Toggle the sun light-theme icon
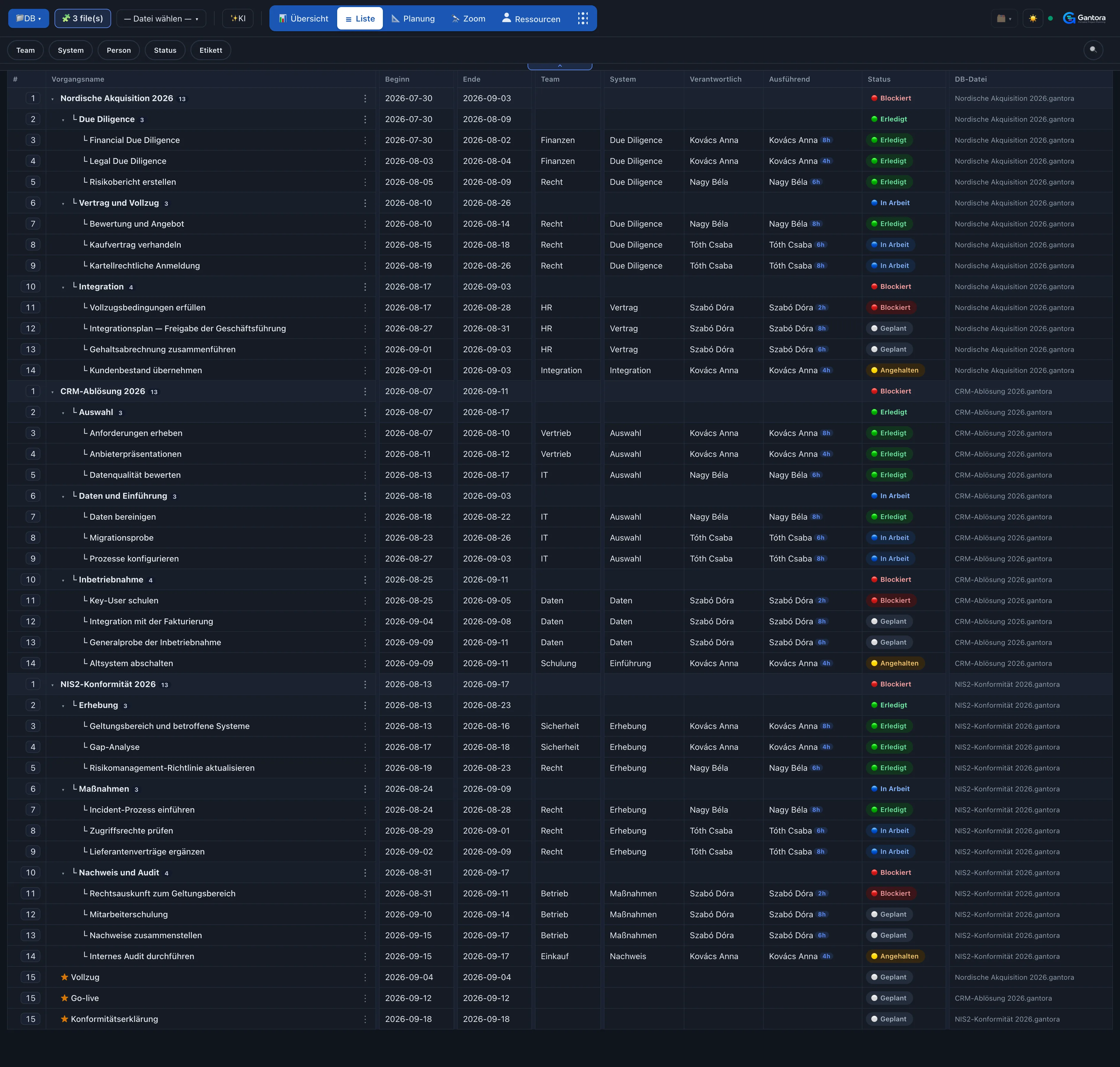Screen dimensions: 1120x1067 click(x=1032, y=18)
